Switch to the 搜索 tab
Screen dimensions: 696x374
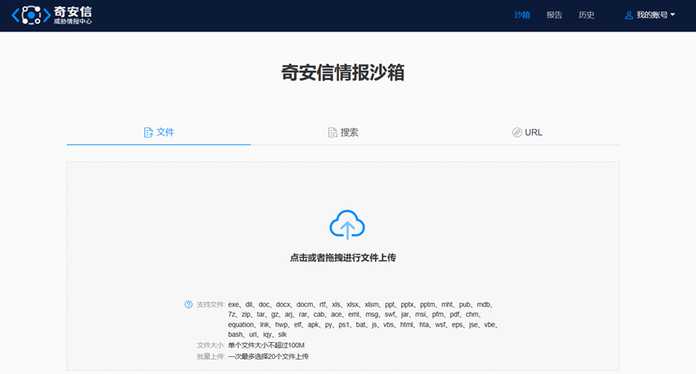coord(343,132)
